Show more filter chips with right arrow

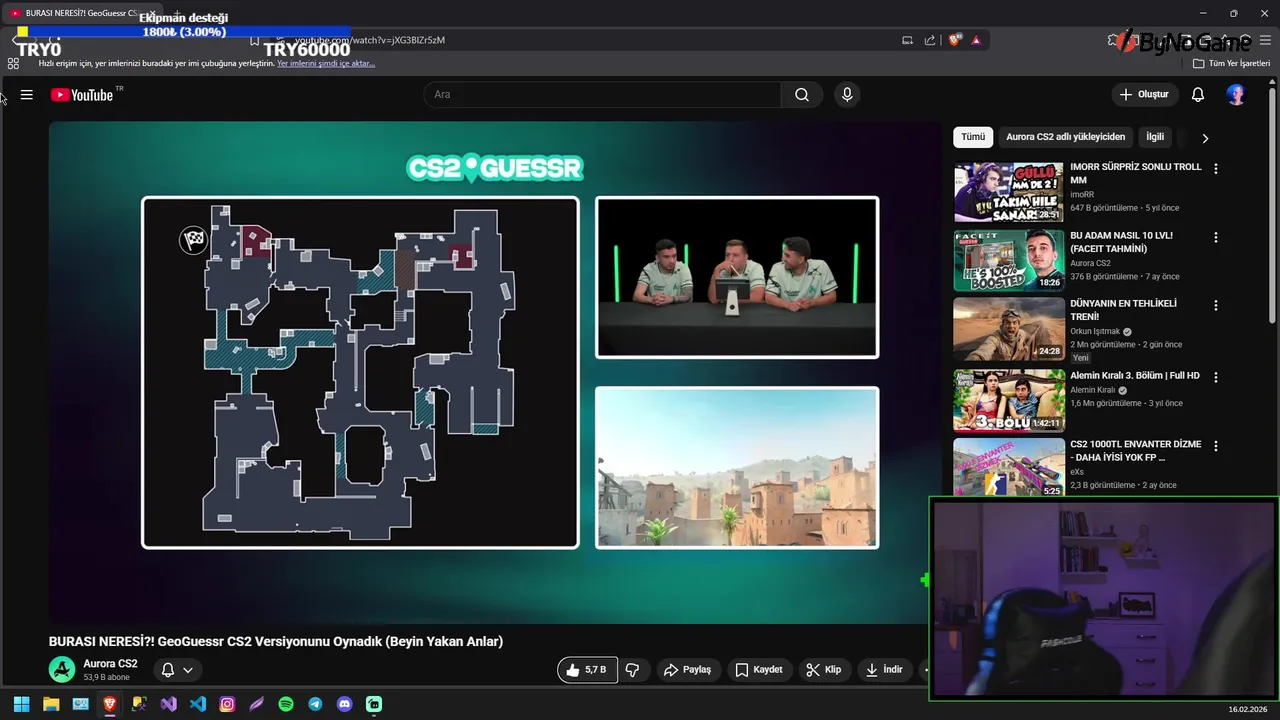pyautogui.click(x=1205, y=138)
